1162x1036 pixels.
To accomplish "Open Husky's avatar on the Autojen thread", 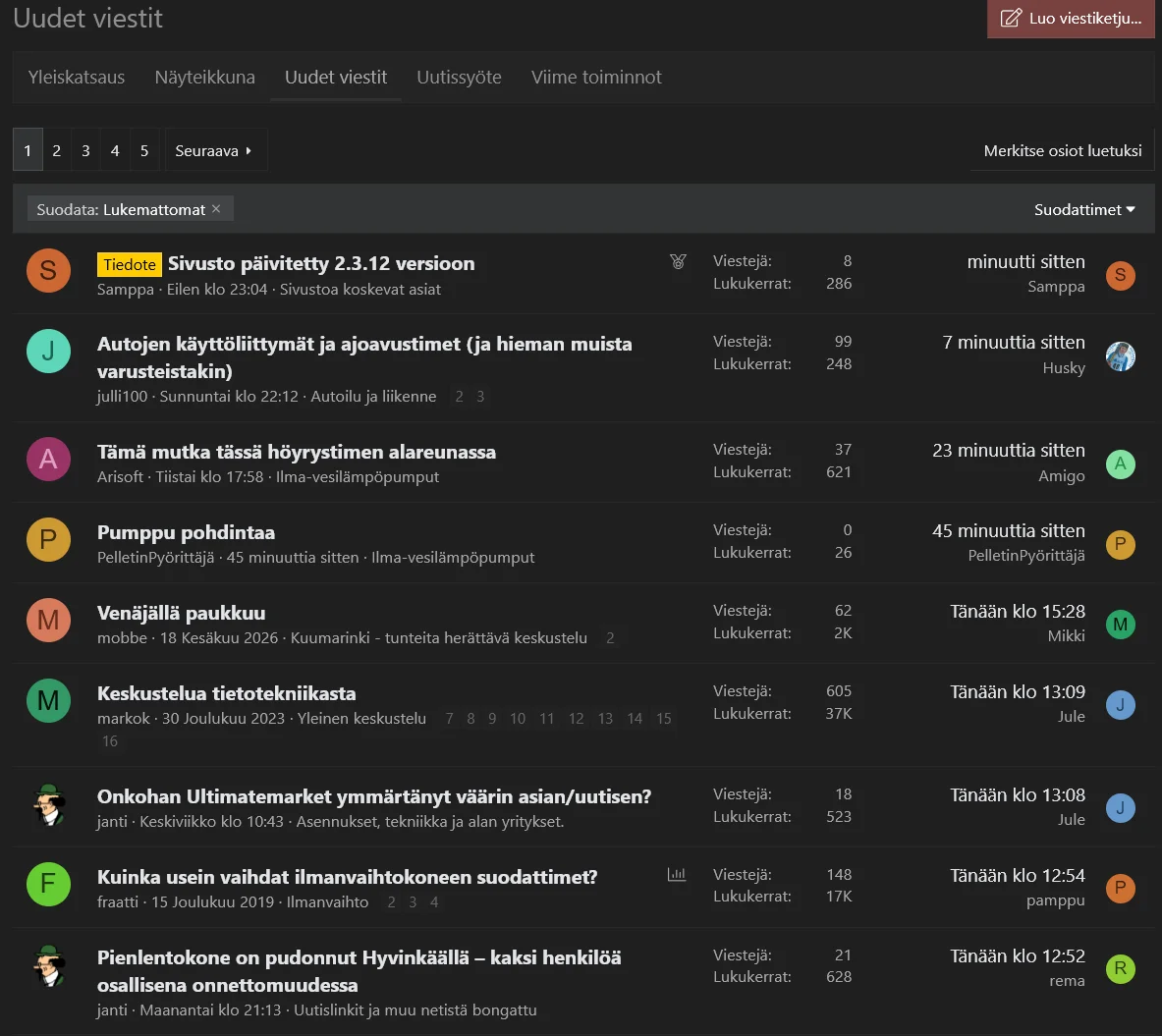I will point(1120,356).
